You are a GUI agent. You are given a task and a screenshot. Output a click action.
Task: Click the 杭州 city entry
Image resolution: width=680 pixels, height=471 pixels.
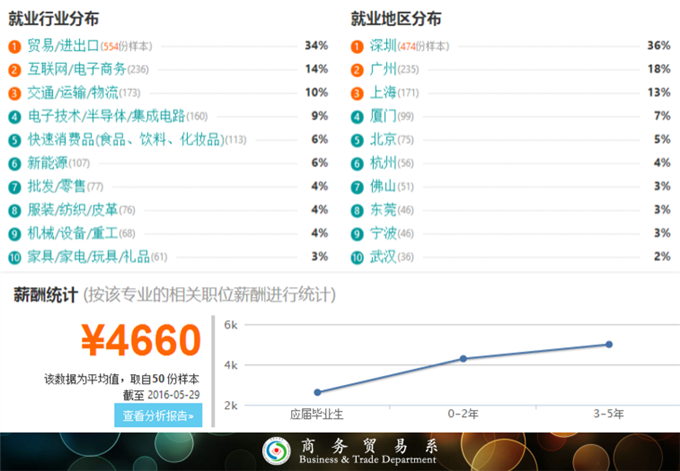[382, 163]
